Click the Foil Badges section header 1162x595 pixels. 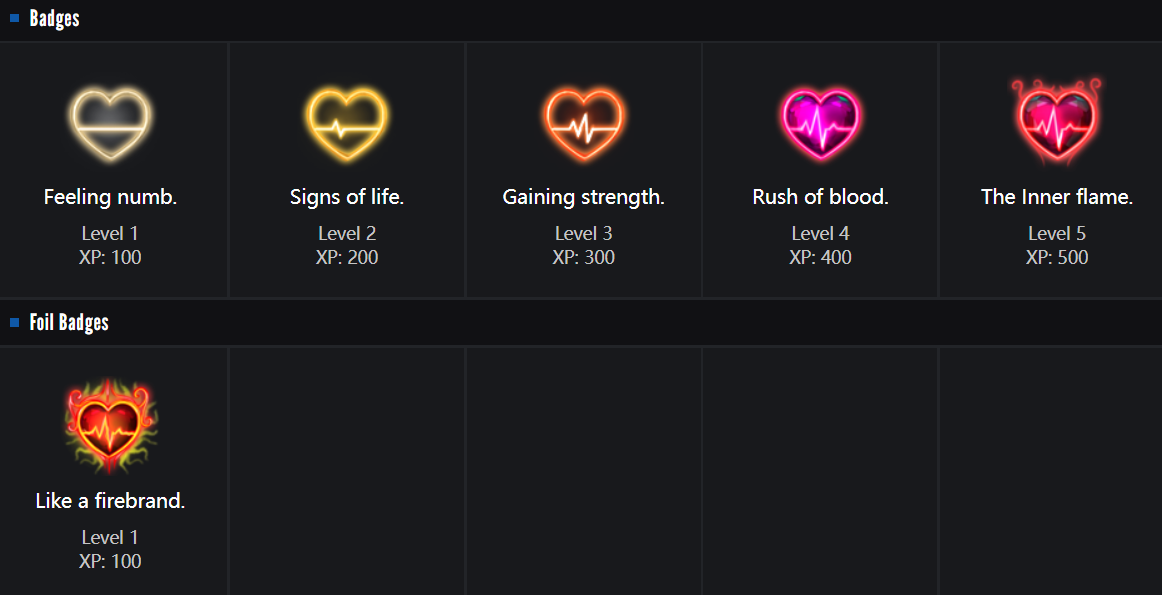pyautogui.click(x=69, y=322)
